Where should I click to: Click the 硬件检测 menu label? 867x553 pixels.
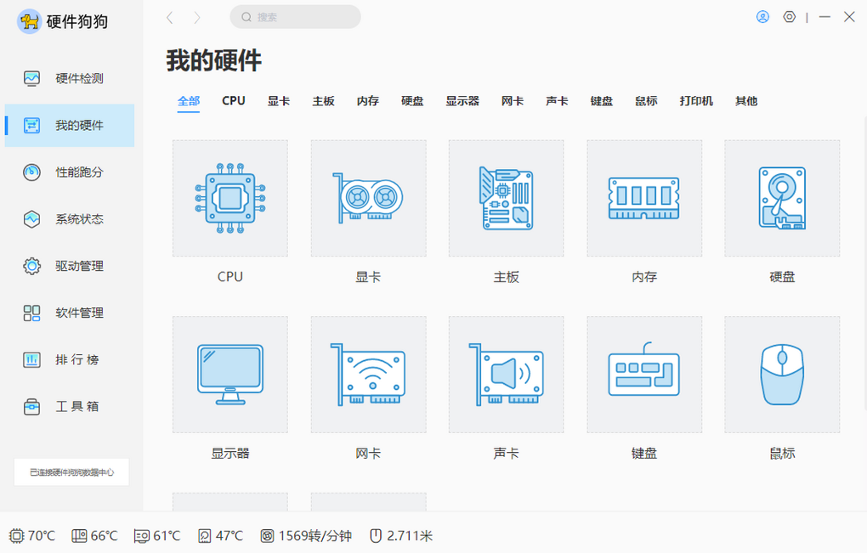pos(79,79)
